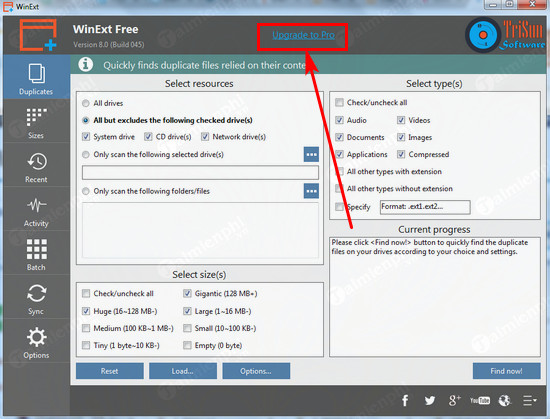Uncheck the Videos type checkbox

click(x=401, y=120)
